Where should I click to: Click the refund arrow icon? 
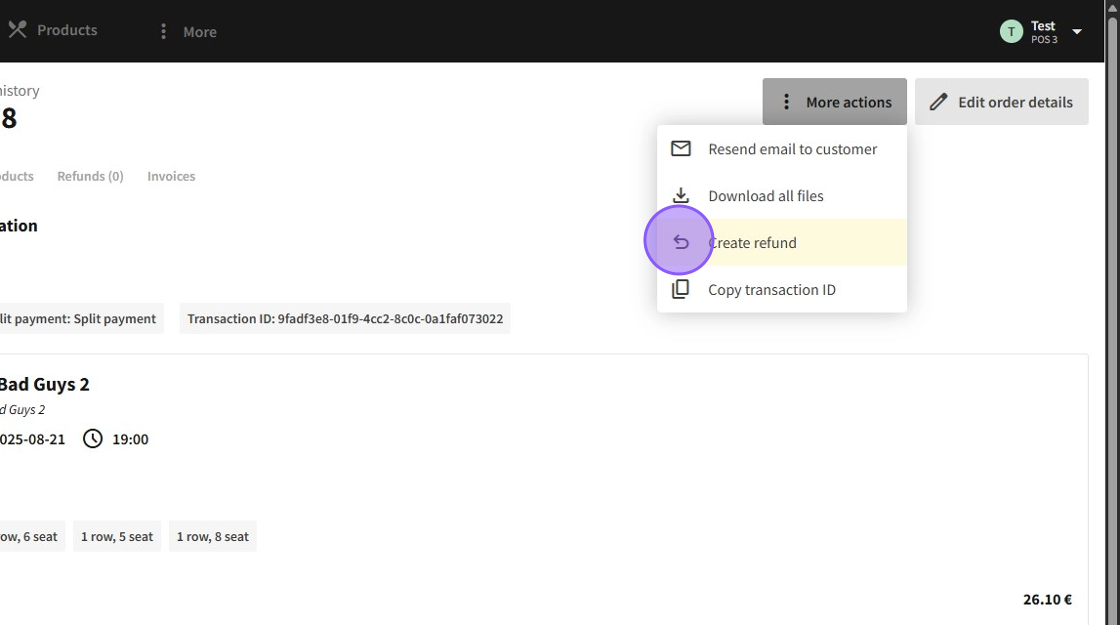point(681,242)
